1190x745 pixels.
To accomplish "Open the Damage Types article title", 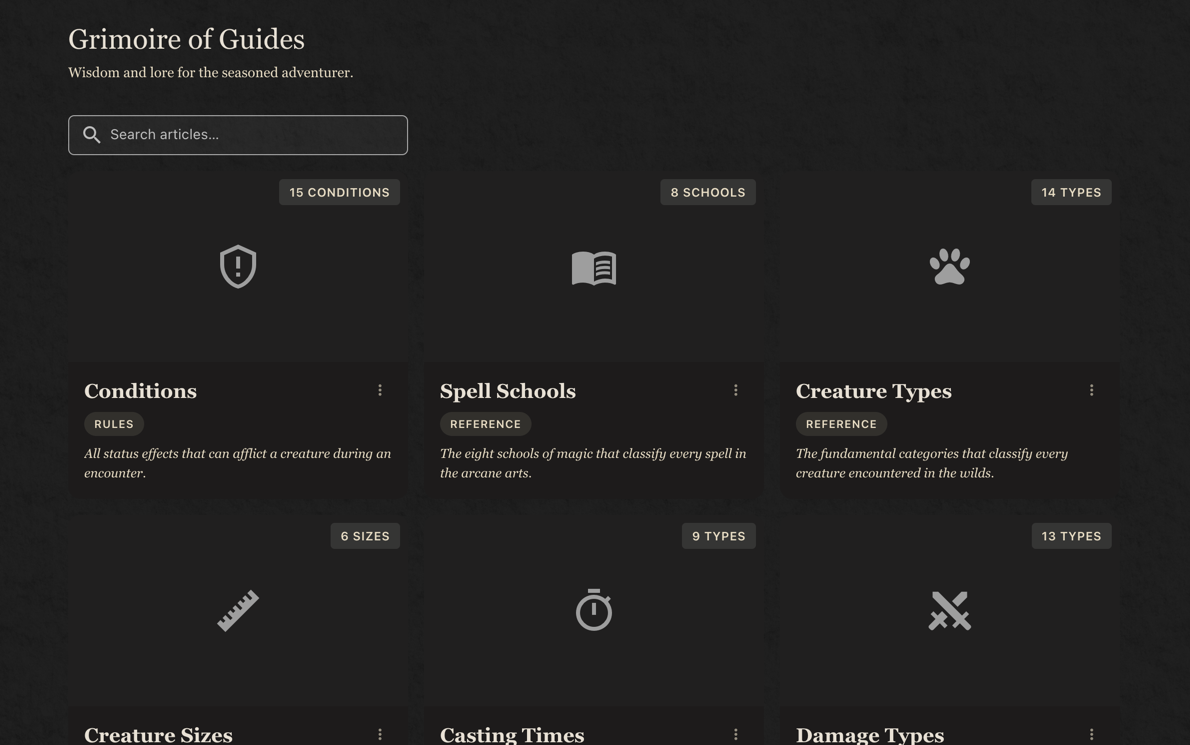I will coord(870,734).
